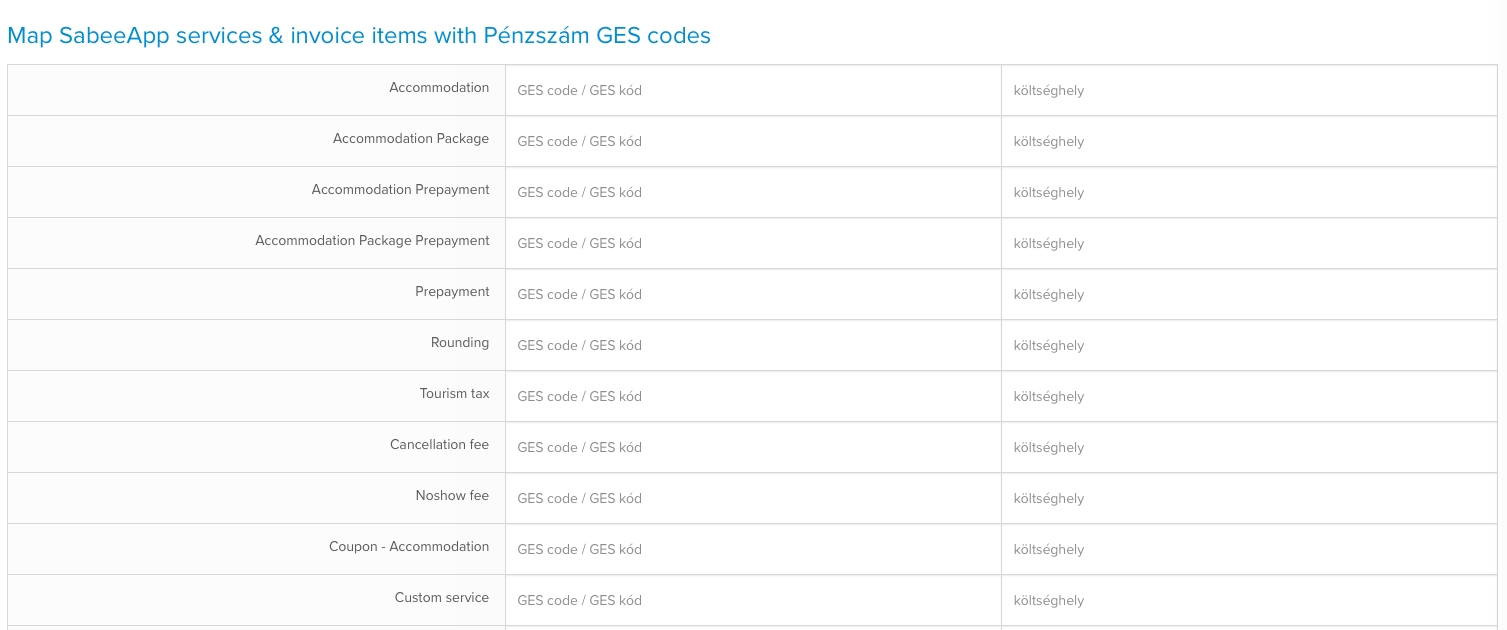Screen dimensions: 1507x630
Task: Select költséghely for Accommodation Package Prepayment
Action: click(x=1250, y=244)
